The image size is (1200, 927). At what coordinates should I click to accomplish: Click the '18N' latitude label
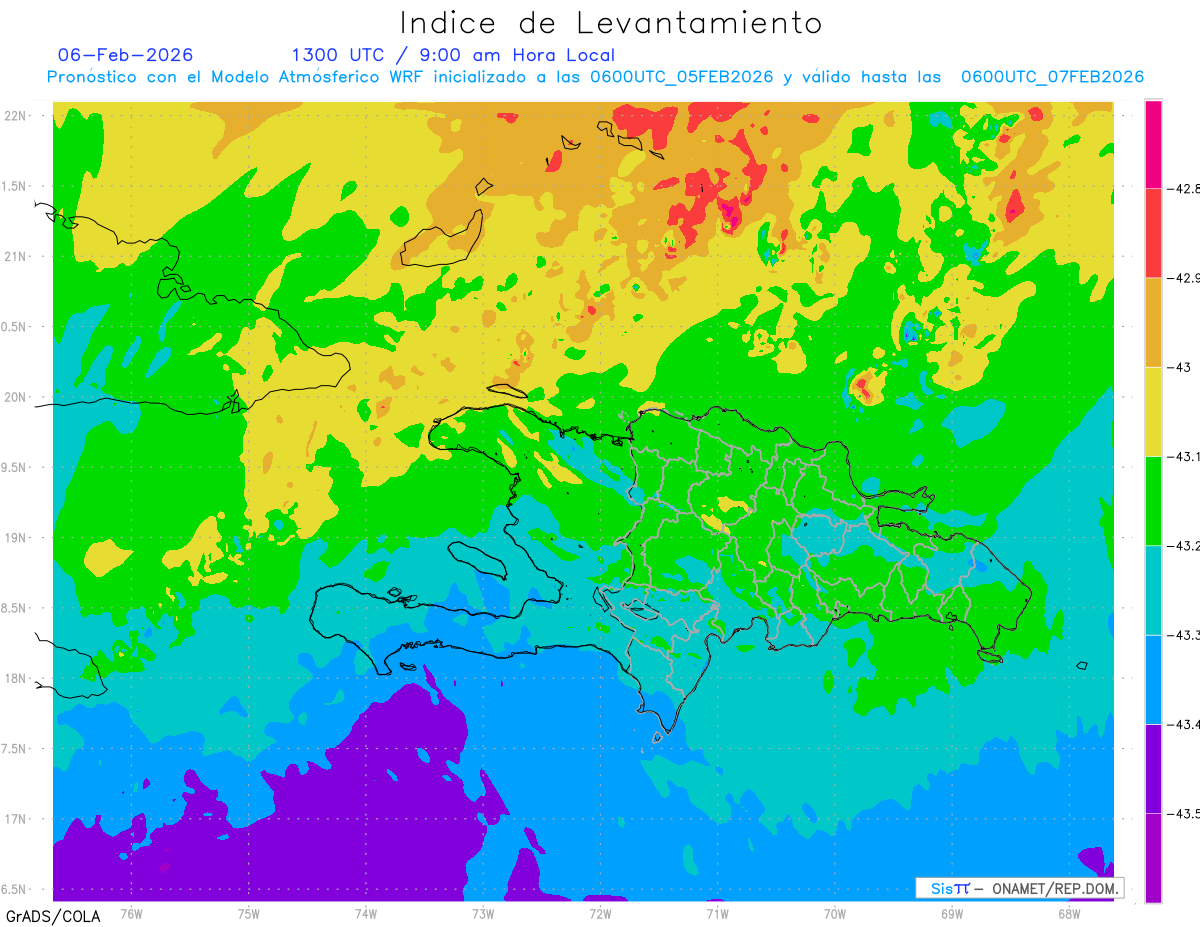tap(16, 678)
